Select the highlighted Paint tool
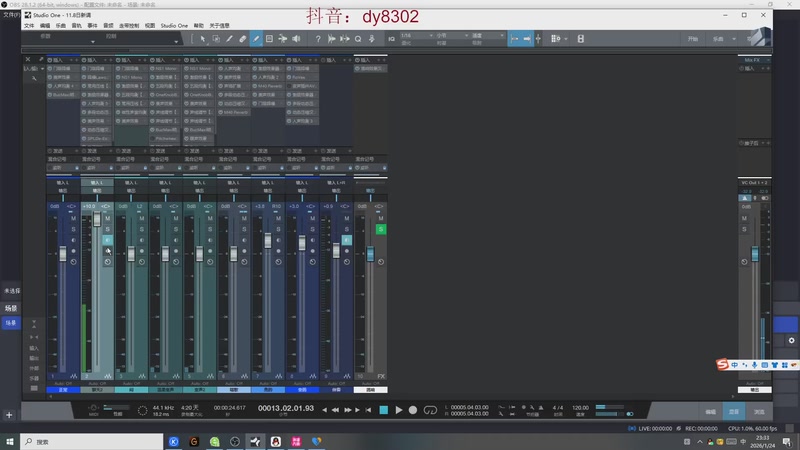 tap(256, 39)
